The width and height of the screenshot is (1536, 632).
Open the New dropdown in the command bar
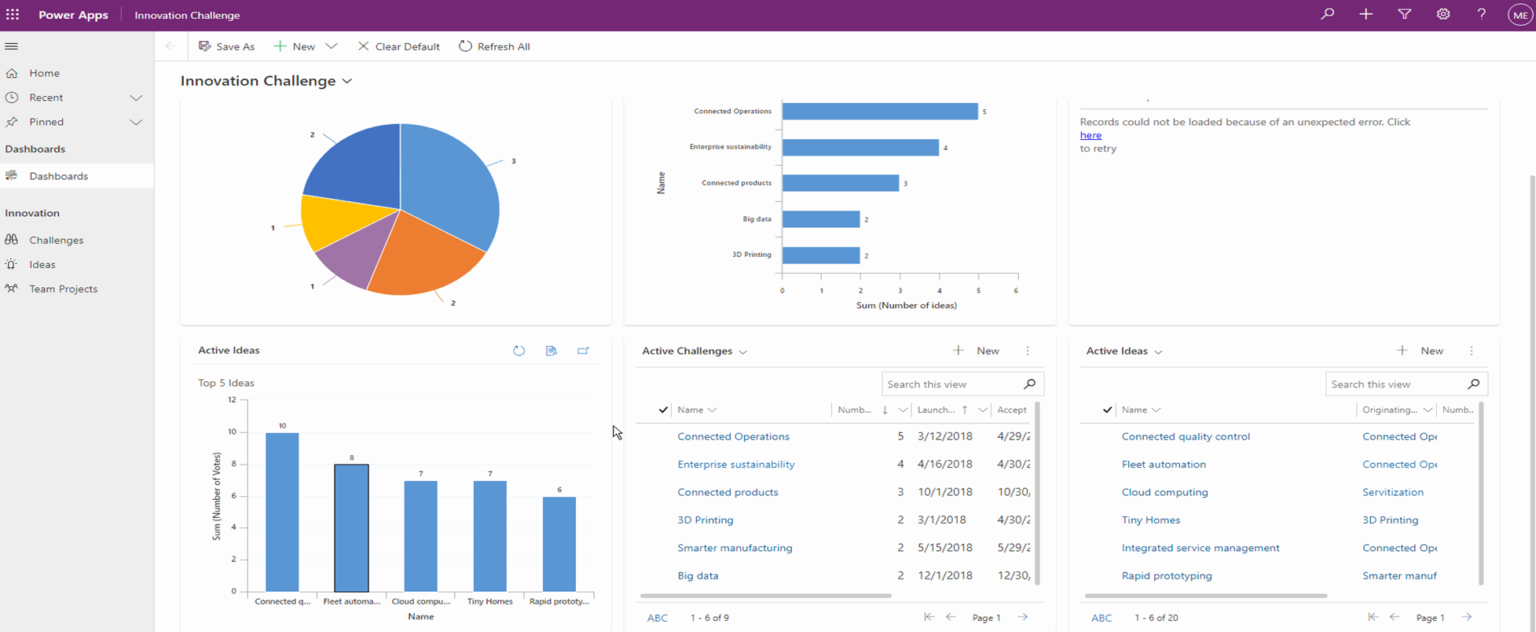(331, 46)
